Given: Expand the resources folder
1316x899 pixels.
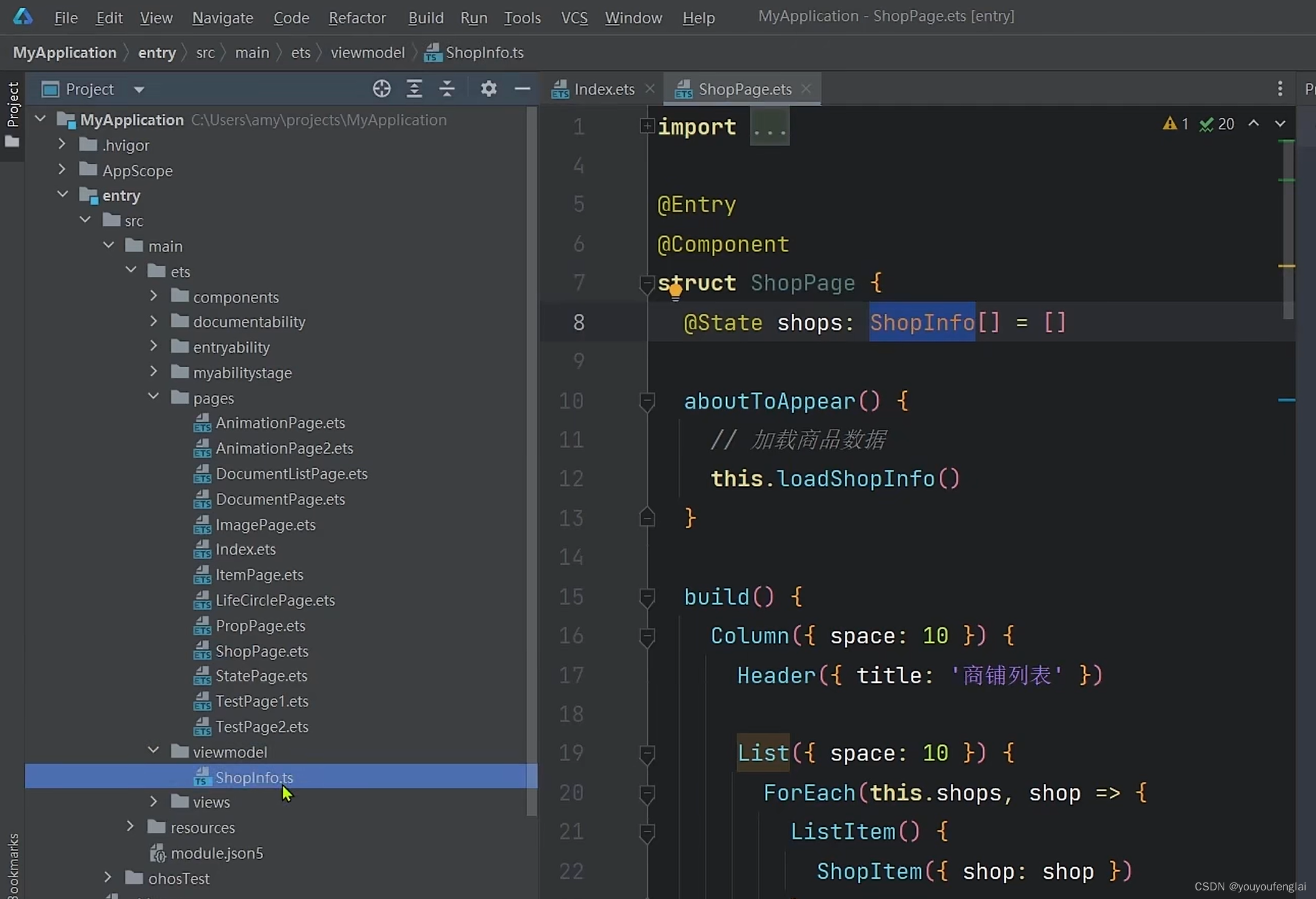Looking at the screenshot, I should point(130,827).
